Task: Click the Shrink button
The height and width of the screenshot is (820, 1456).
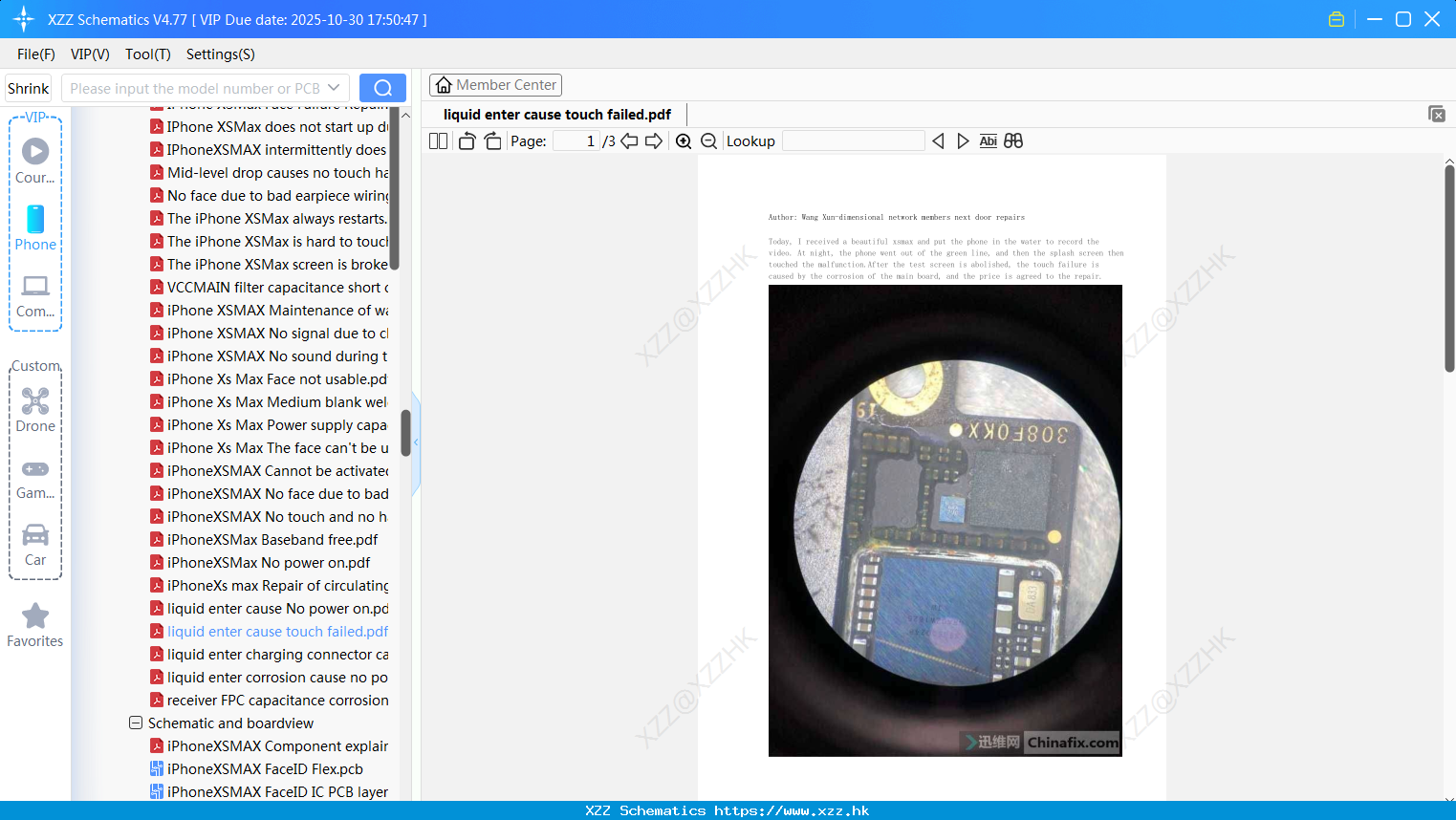Action: [29, 88]
